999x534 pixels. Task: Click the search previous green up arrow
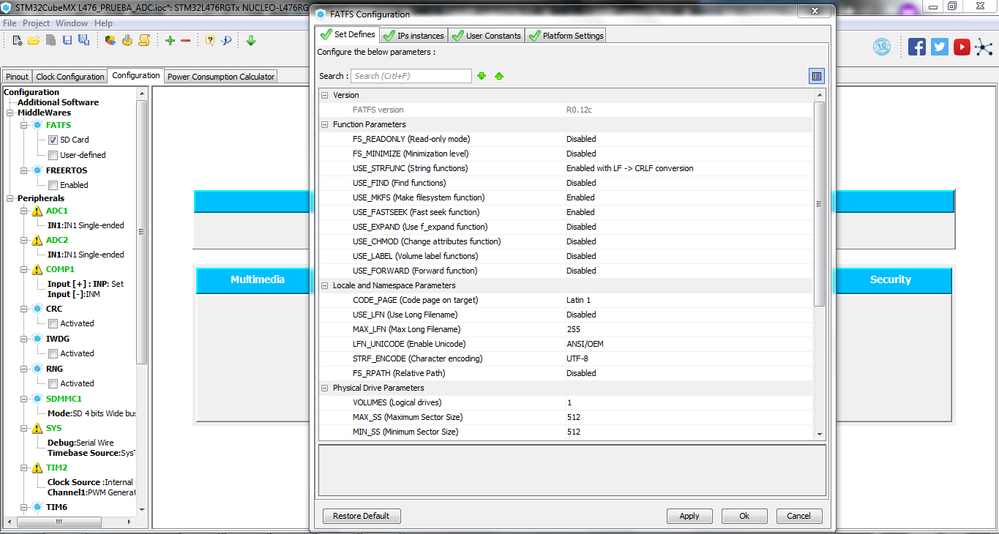(x=499, y=76)
